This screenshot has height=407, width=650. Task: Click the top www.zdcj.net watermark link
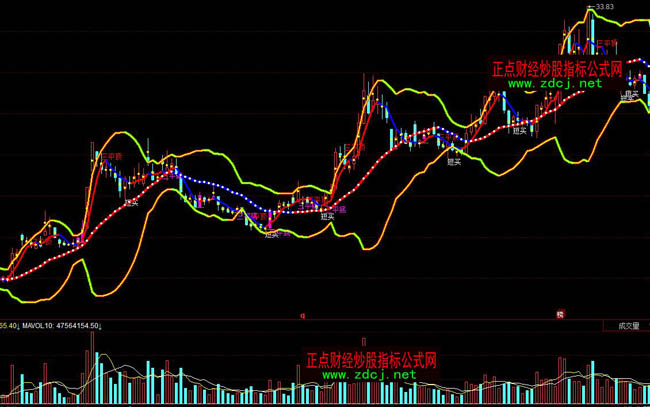(x=555, y=84)
